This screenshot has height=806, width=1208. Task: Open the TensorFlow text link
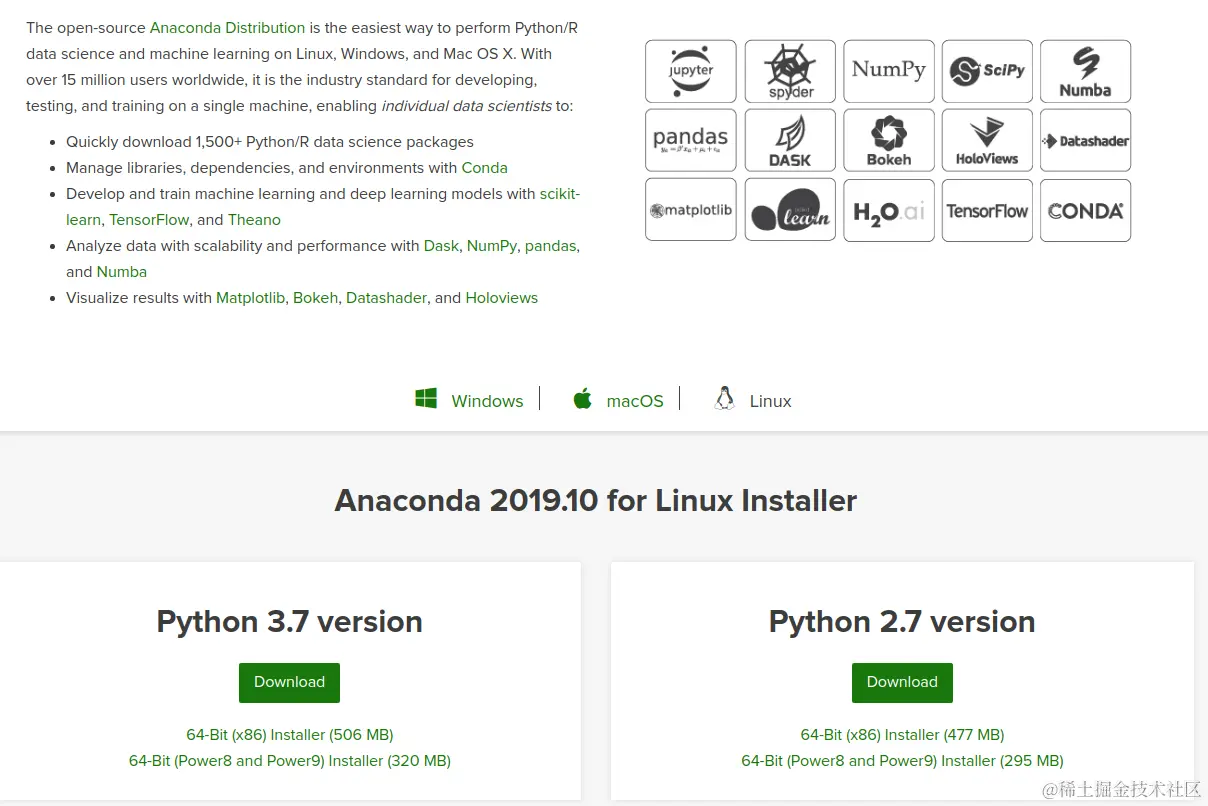[x=150, y=220]
